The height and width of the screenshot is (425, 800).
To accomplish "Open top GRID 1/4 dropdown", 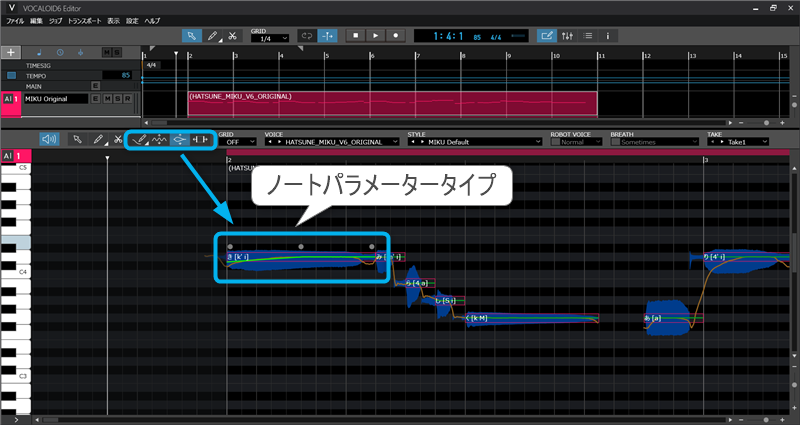I will tap(269, 39).
